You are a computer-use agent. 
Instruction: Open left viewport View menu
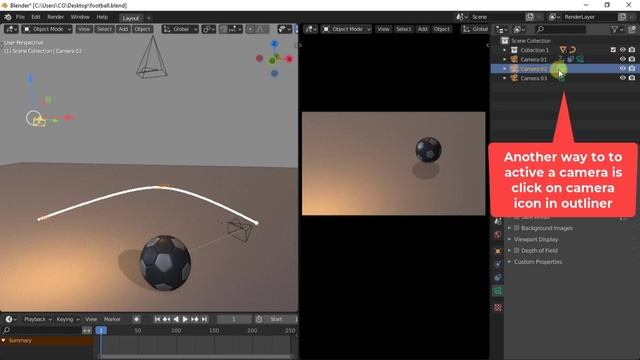84,29
